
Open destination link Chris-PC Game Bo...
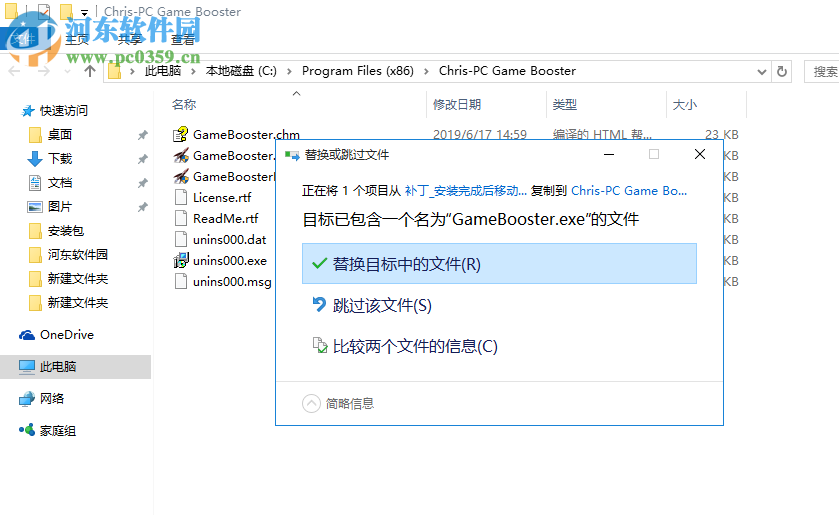[x=629, y=191]
